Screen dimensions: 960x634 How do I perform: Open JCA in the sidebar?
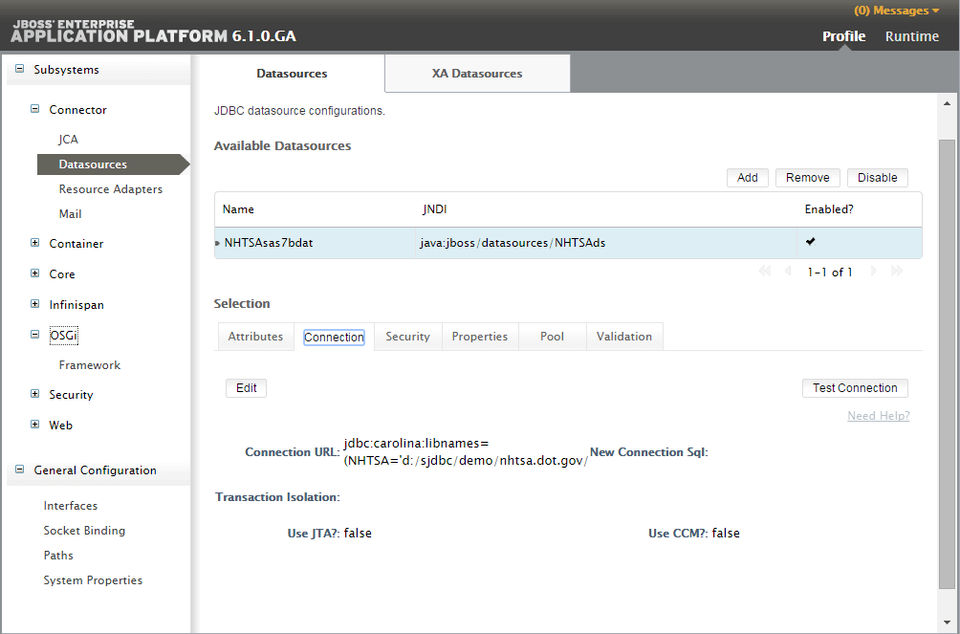pyautogui.click(x=69, y=140)
